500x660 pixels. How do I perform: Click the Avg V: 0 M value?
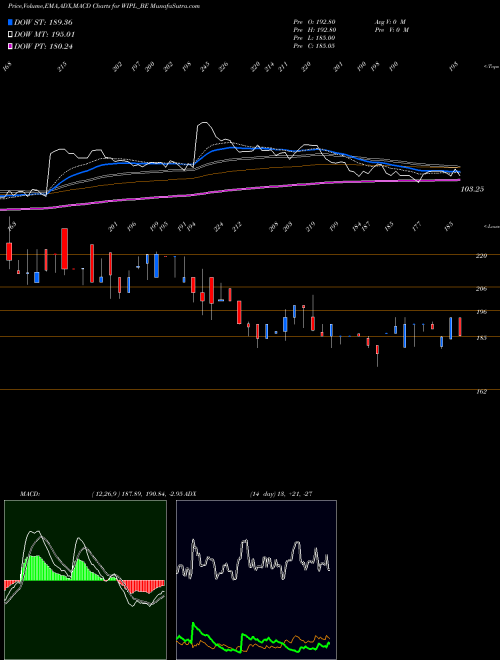390,22
